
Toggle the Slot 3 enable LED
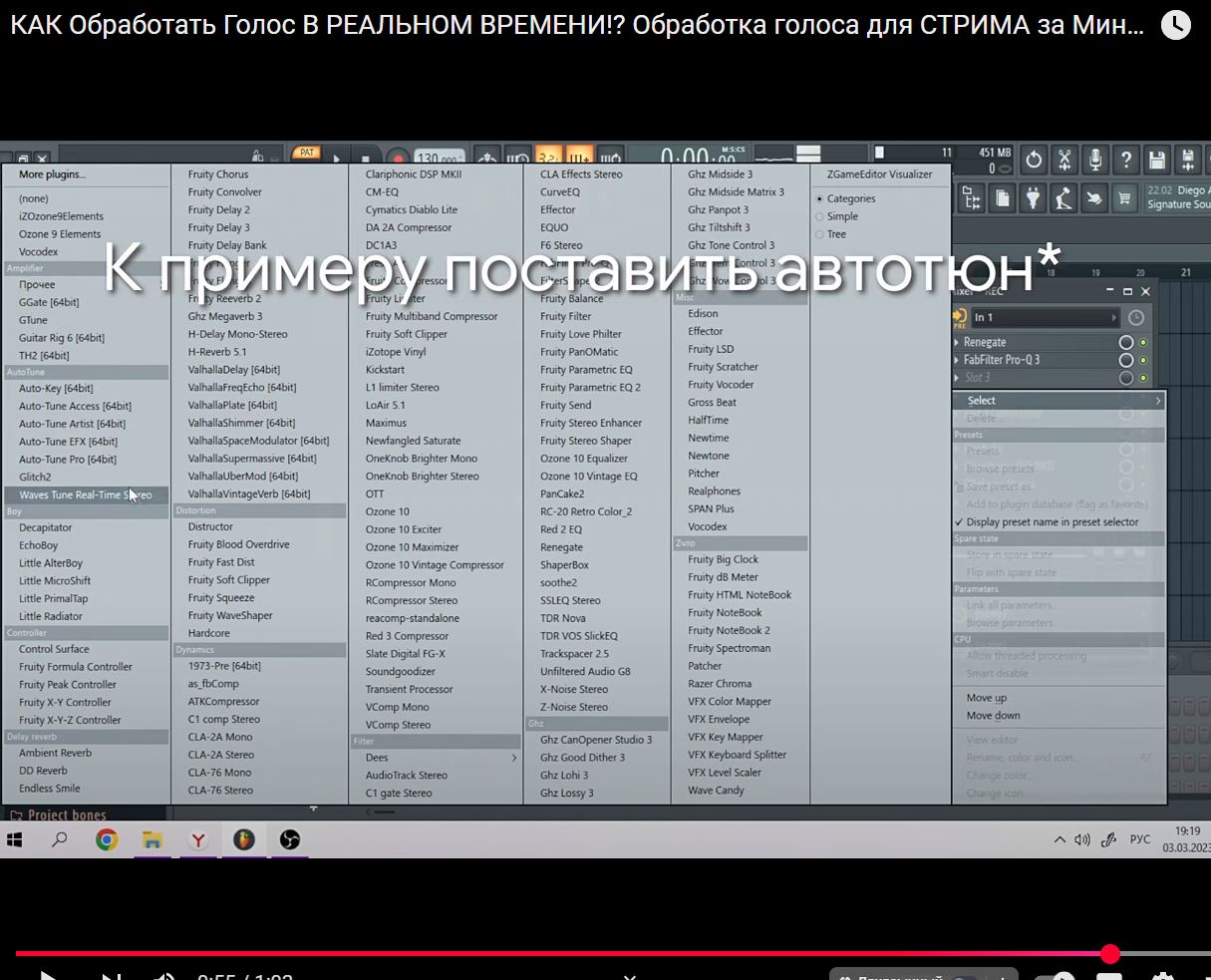pos(1143,378)
